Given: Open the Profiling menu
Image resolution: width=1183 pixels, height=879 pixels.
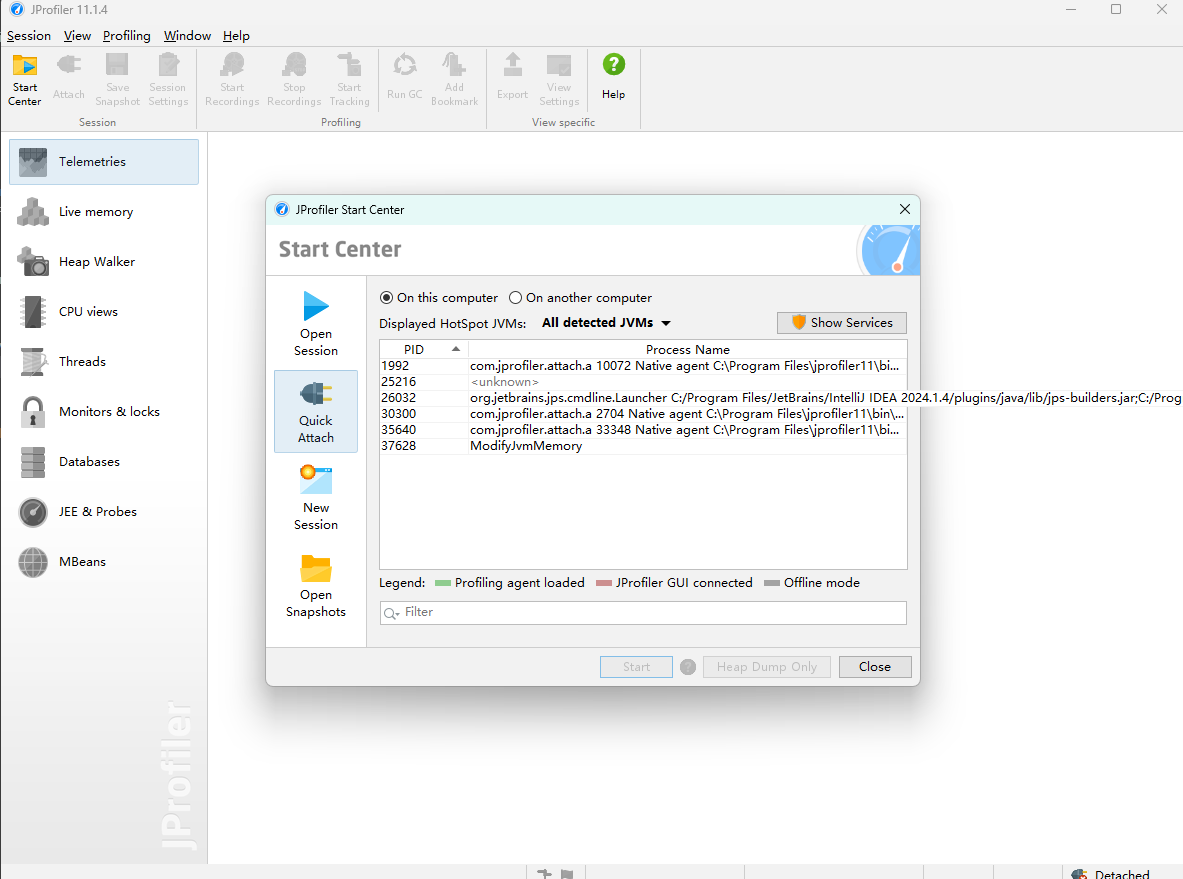Looking at the screenshot, I should click(x=126, y=35).
